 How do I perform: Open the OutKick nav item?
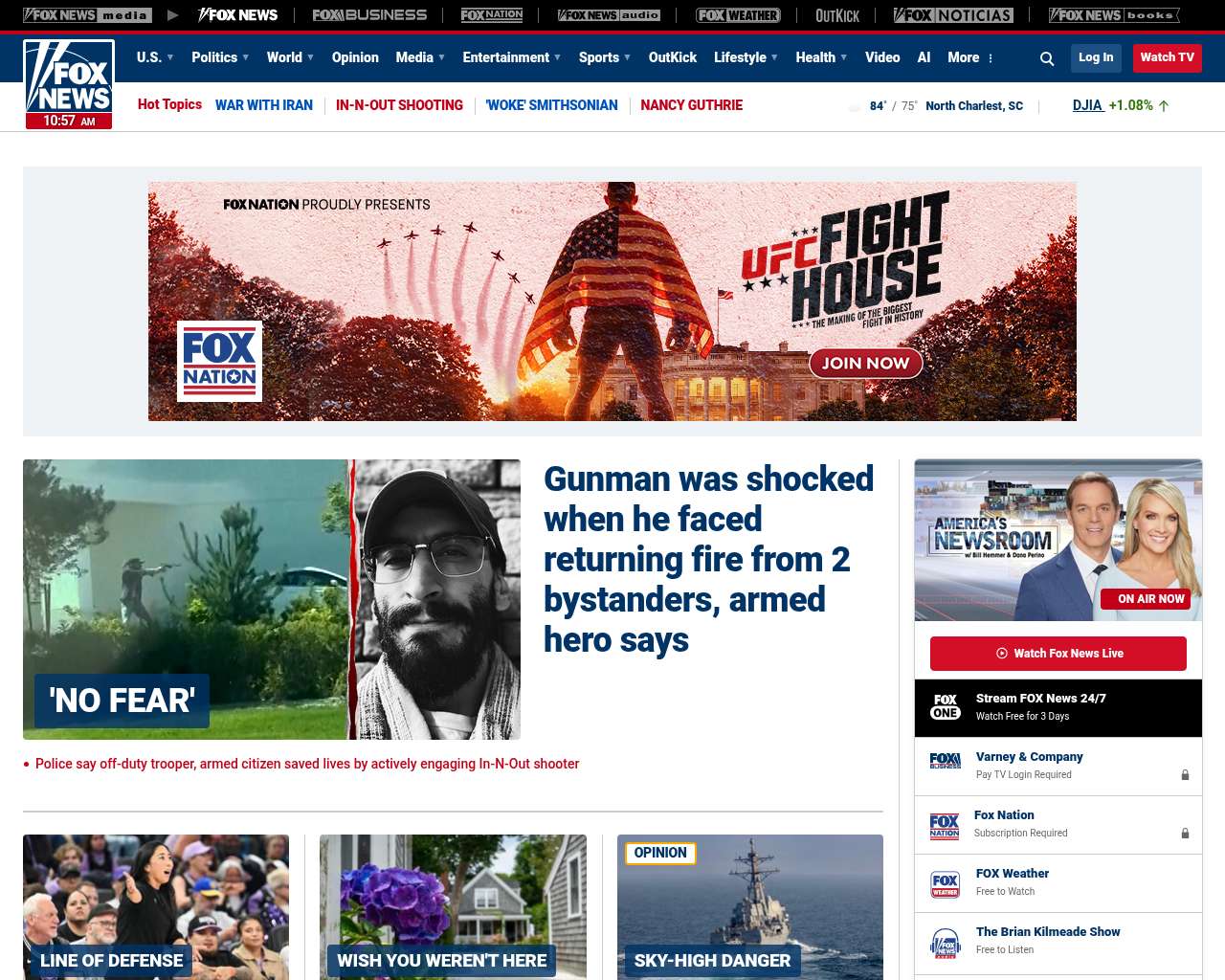[673, 57]
